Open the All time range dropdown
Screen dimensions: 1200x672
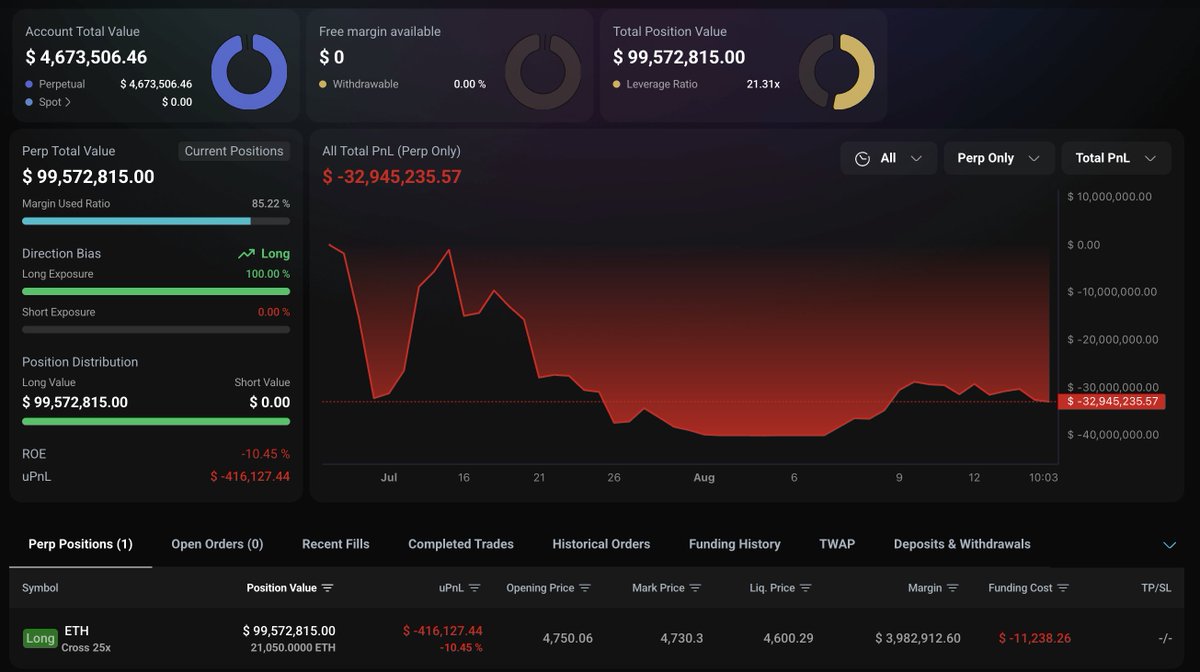click(x=889, y=158)
